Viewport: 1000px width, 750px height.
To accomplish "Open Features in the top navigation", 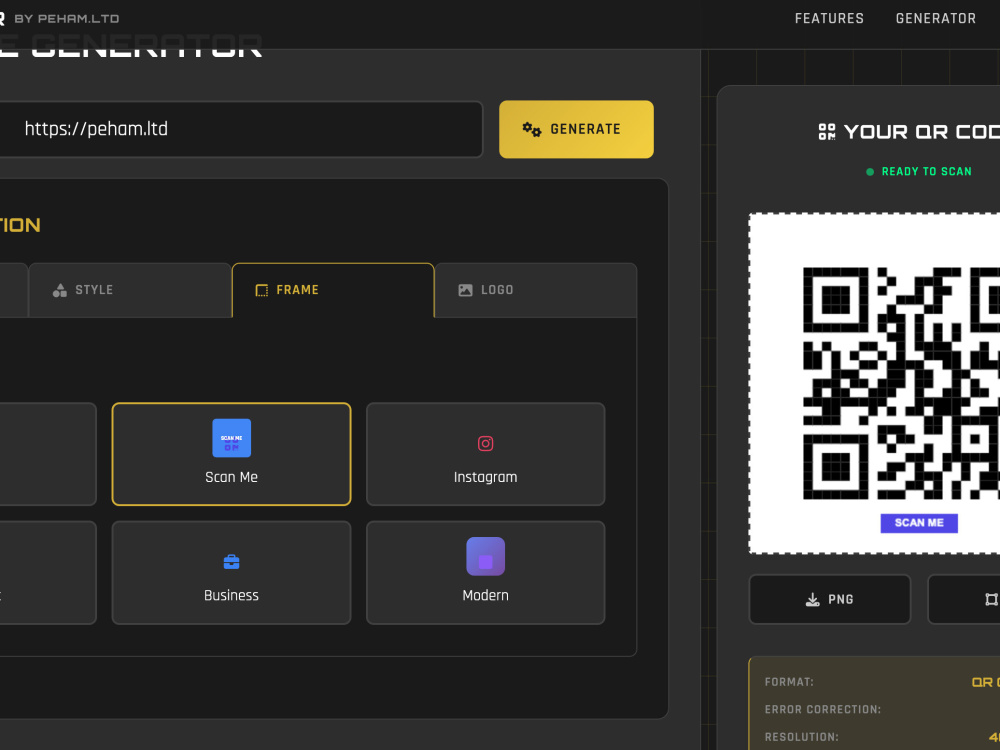I will click(x=829, y=18).
